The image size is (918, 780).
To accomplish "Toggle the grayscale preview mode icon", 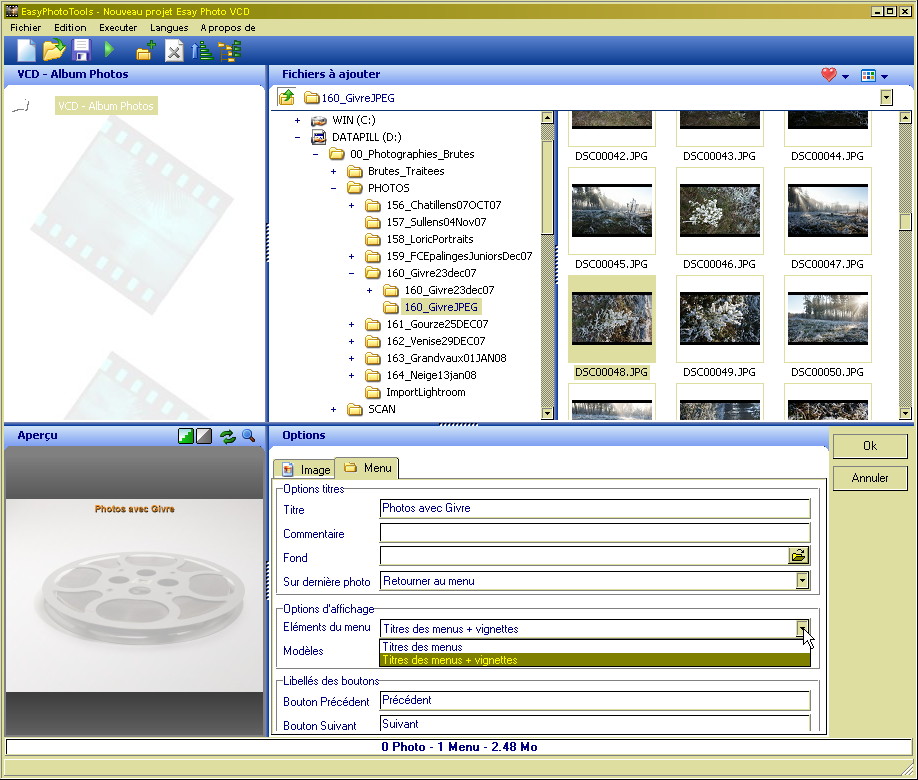I will point(204,436).
